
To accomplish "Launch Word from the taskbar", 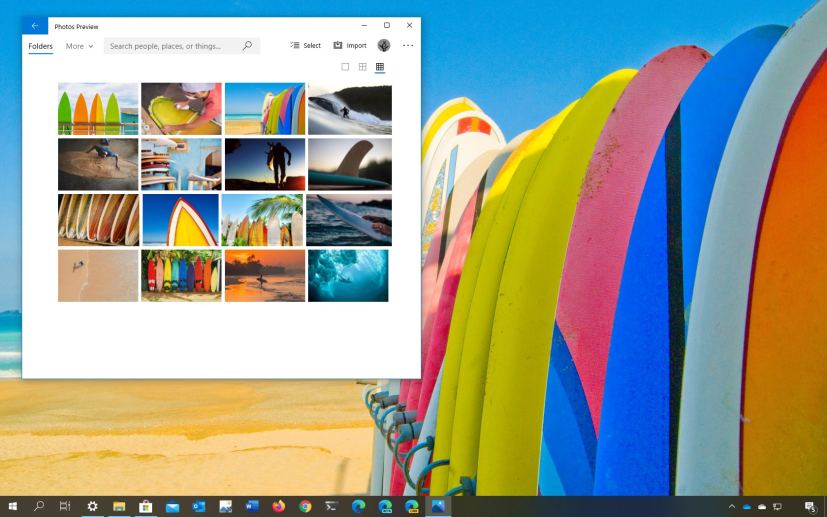I will click(x=252, y=506).
